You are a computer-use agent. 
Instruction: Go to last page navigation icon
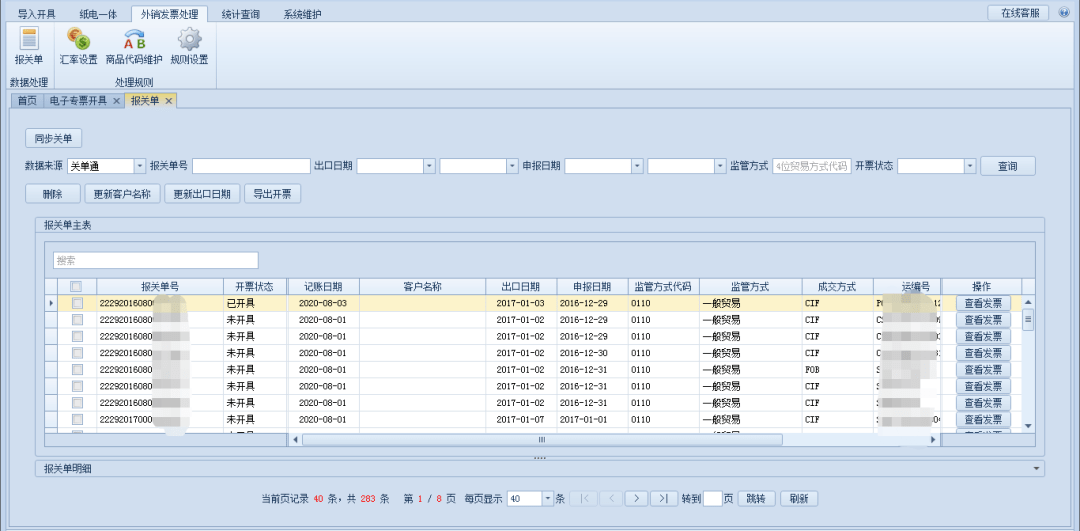[x=664, y=499]
